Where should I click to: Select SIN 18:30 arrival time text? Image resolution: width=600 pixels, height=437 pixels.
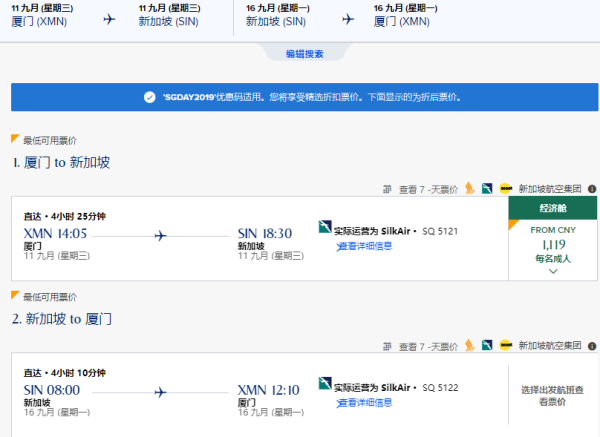265,233
